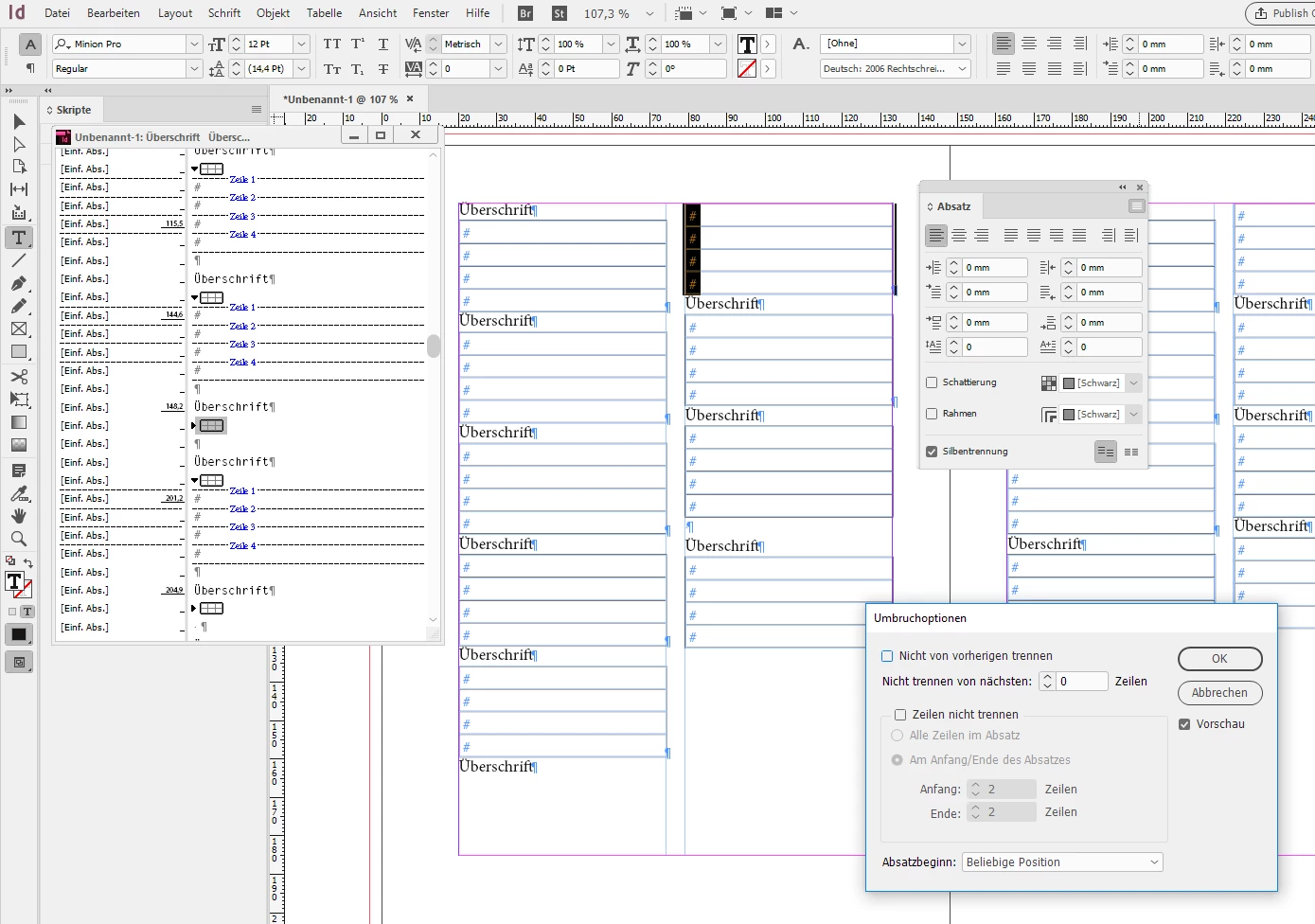Select the Eyedropper tool
The height and width of the screenshot is (924, 1315).
19,493
